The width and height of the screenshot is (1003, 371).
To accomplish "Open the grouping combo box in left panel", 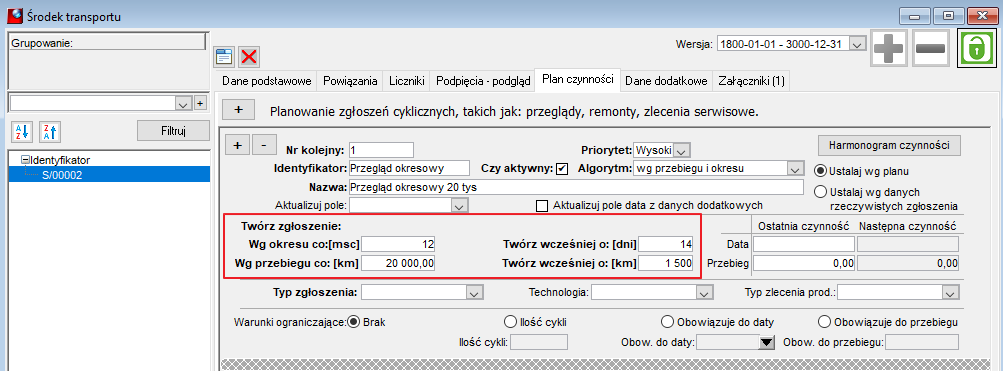I will [x=184, y=103].
